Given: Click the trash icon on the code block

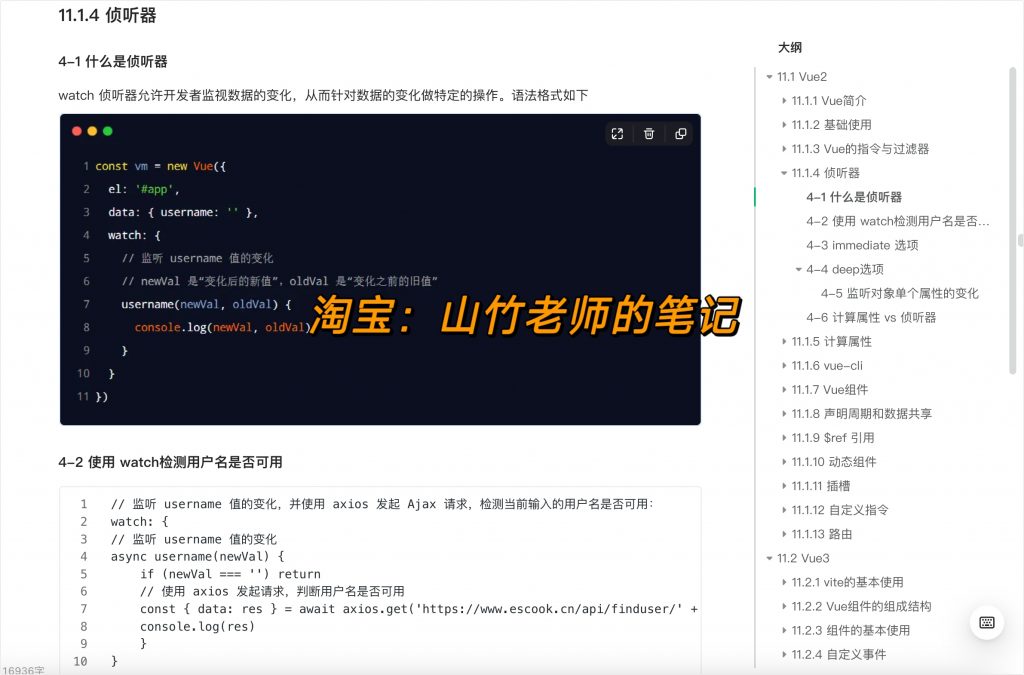Looking at the screenshot, I should click(x=650, y=133).
